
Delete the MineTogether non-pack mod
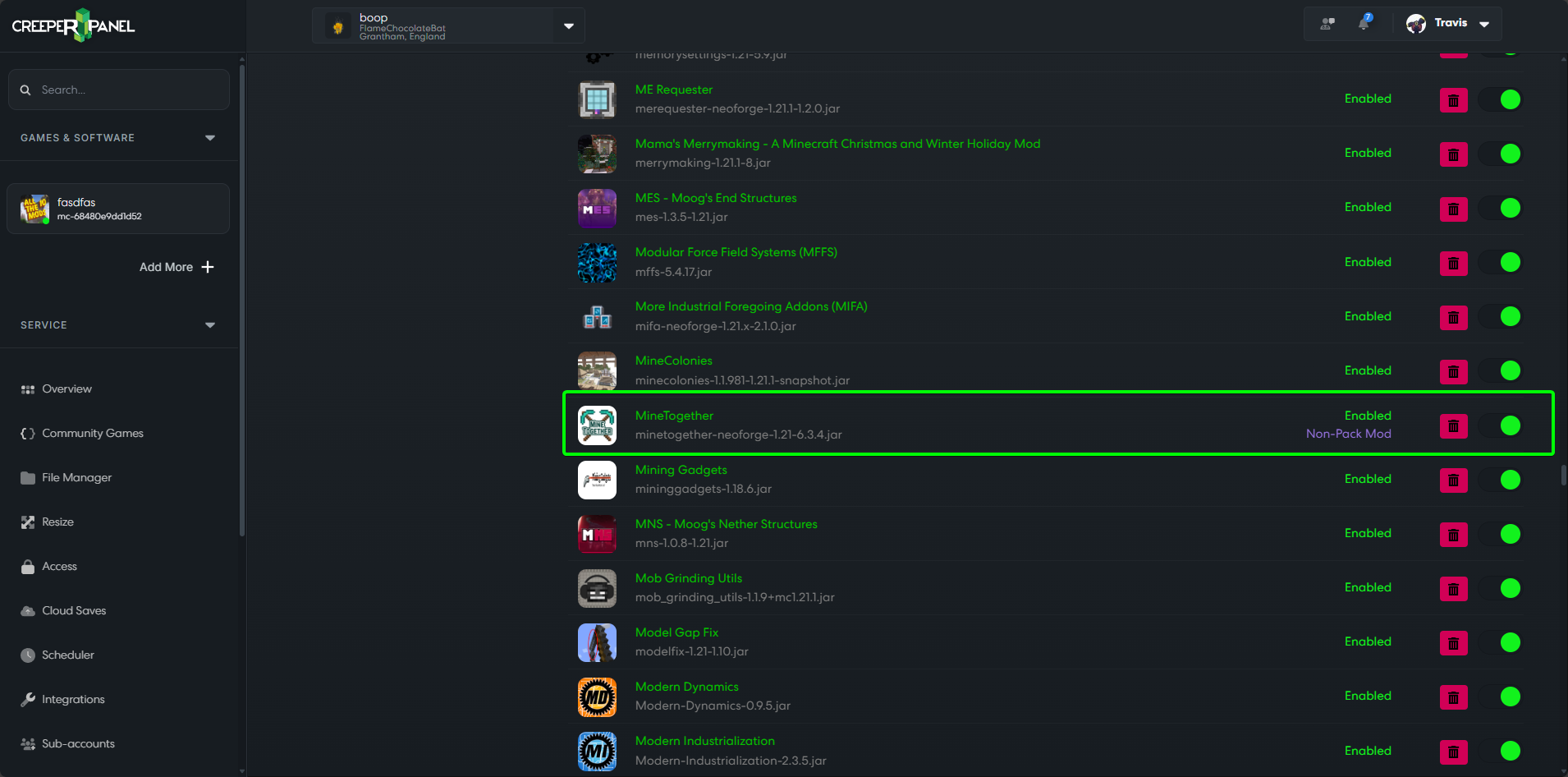1453,425
